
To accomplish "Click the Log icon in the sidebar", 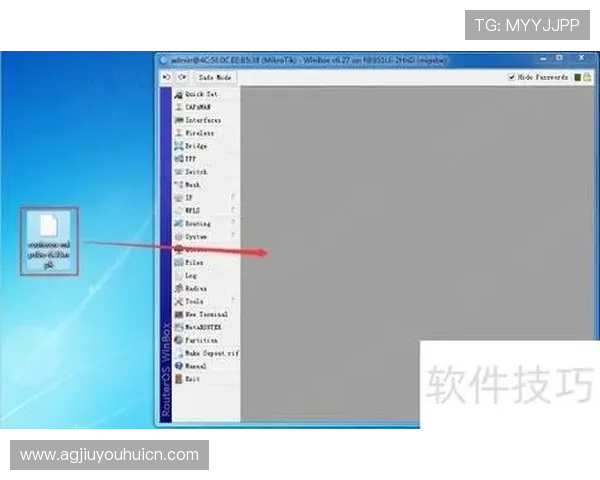I will tap(179, 276).
